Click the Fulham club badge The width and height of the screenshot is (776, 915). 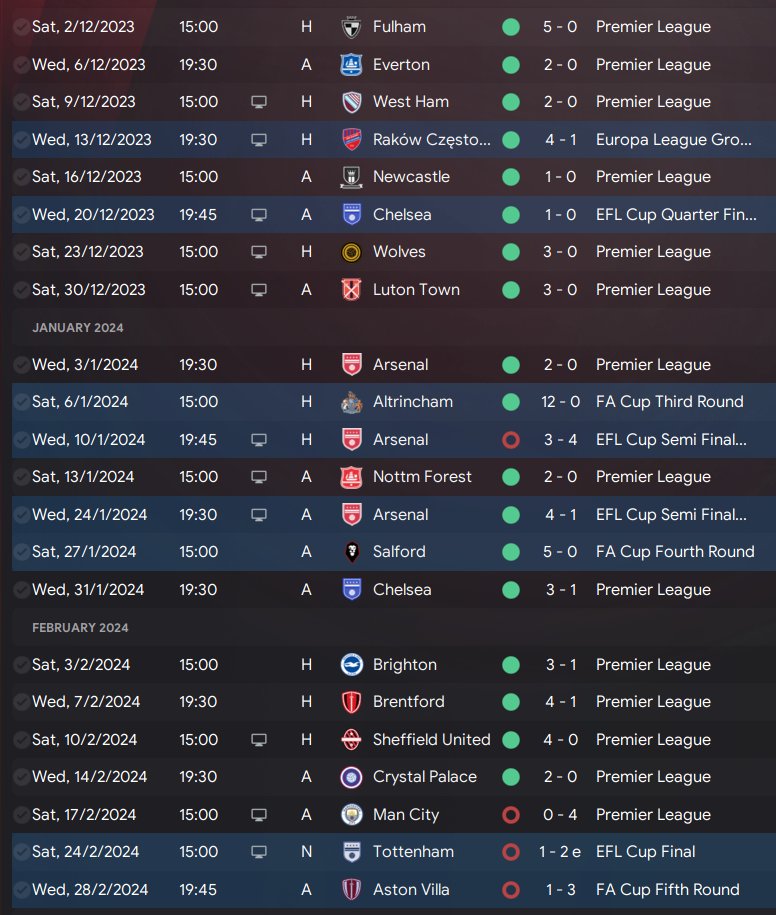click(352, 27)
